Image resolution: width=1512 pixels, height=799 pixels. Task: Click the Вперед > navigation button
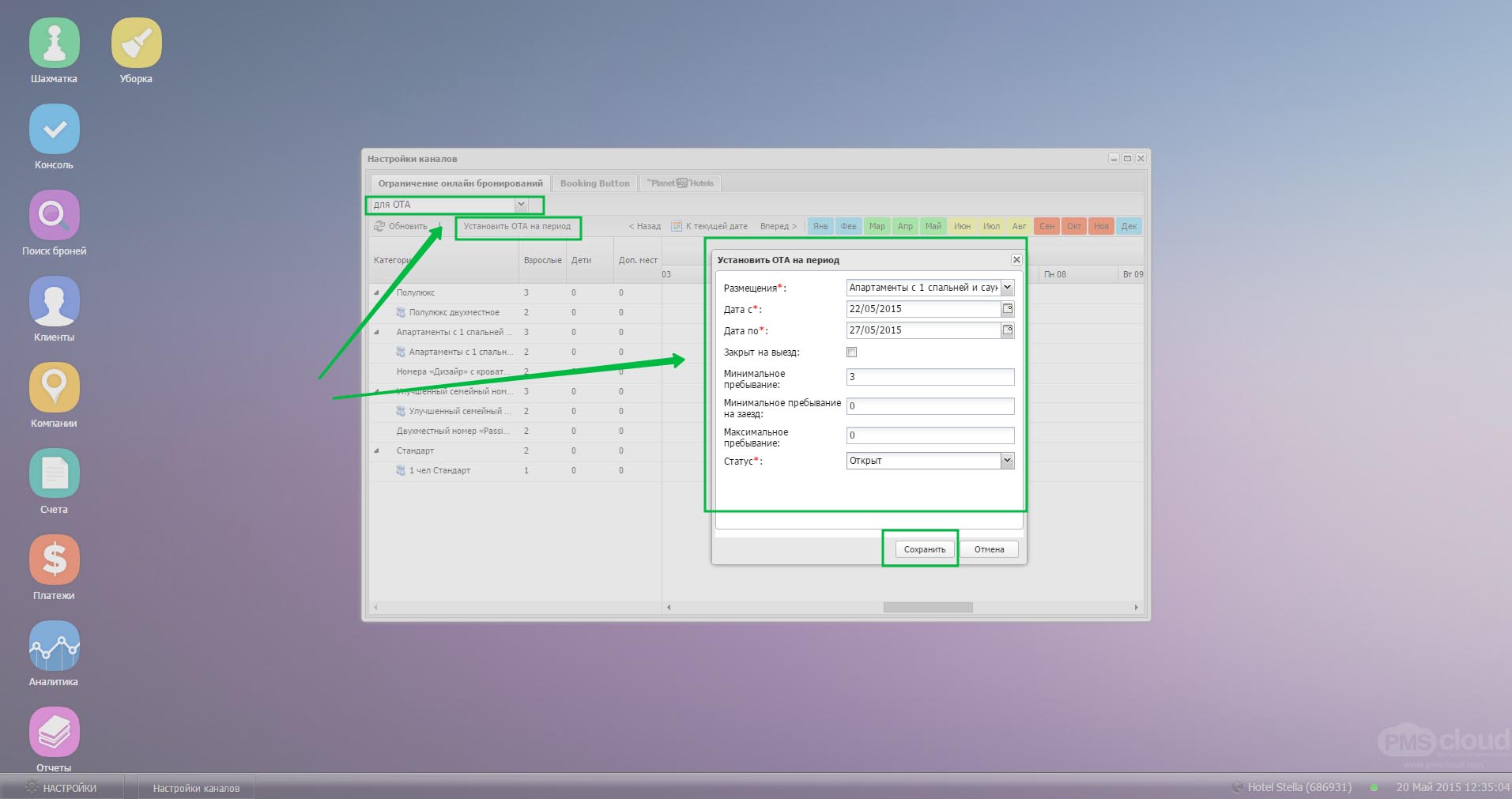point(779,226)
